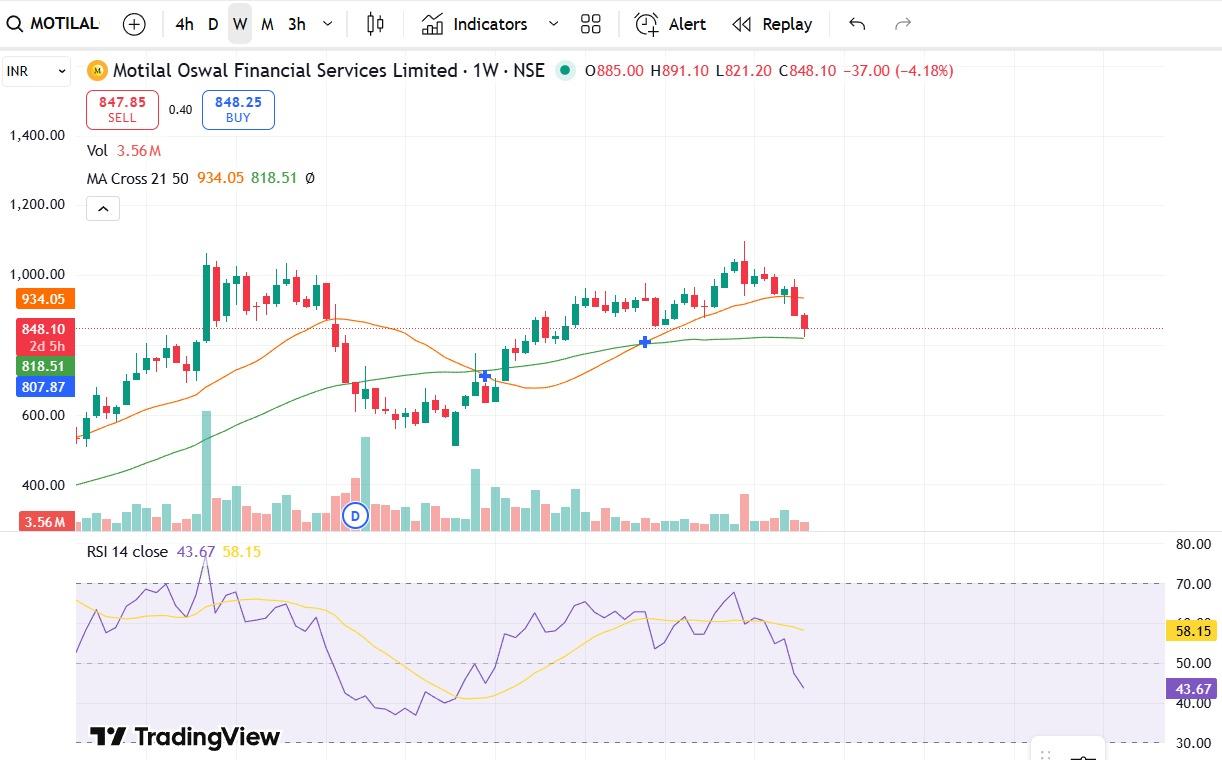
Task: Undo the last chart action
Action: [857, 24]
